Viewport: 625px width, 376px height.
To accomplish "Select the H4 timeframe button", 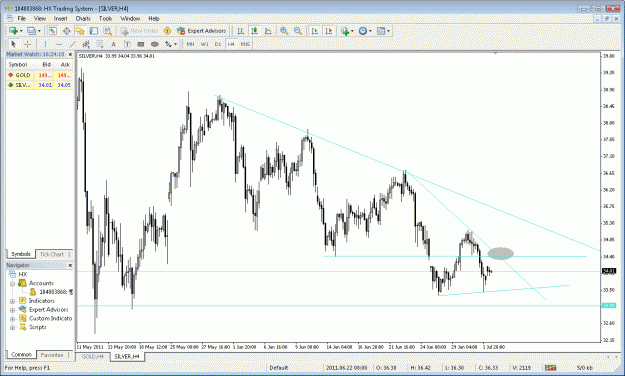I will pyautogui.click(x=231, y=44).
